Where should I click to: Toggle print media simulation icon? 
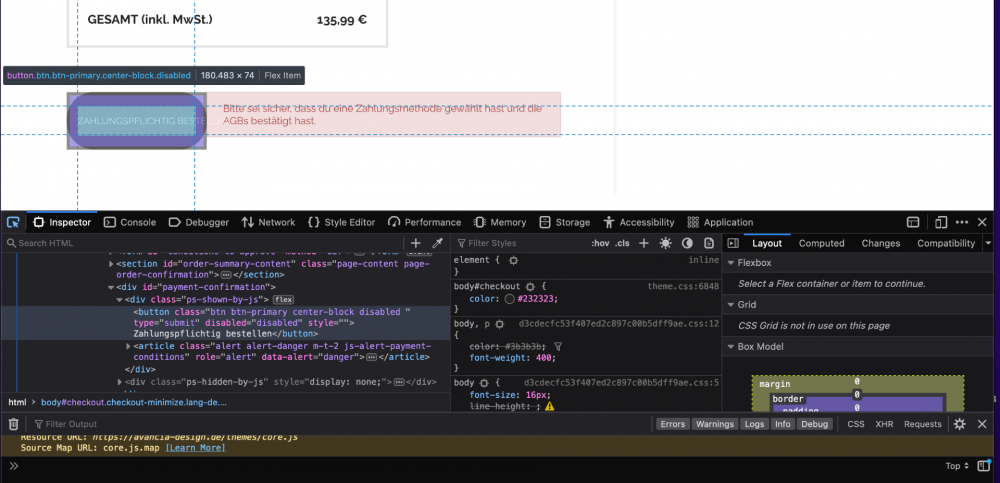coord(708,243)
